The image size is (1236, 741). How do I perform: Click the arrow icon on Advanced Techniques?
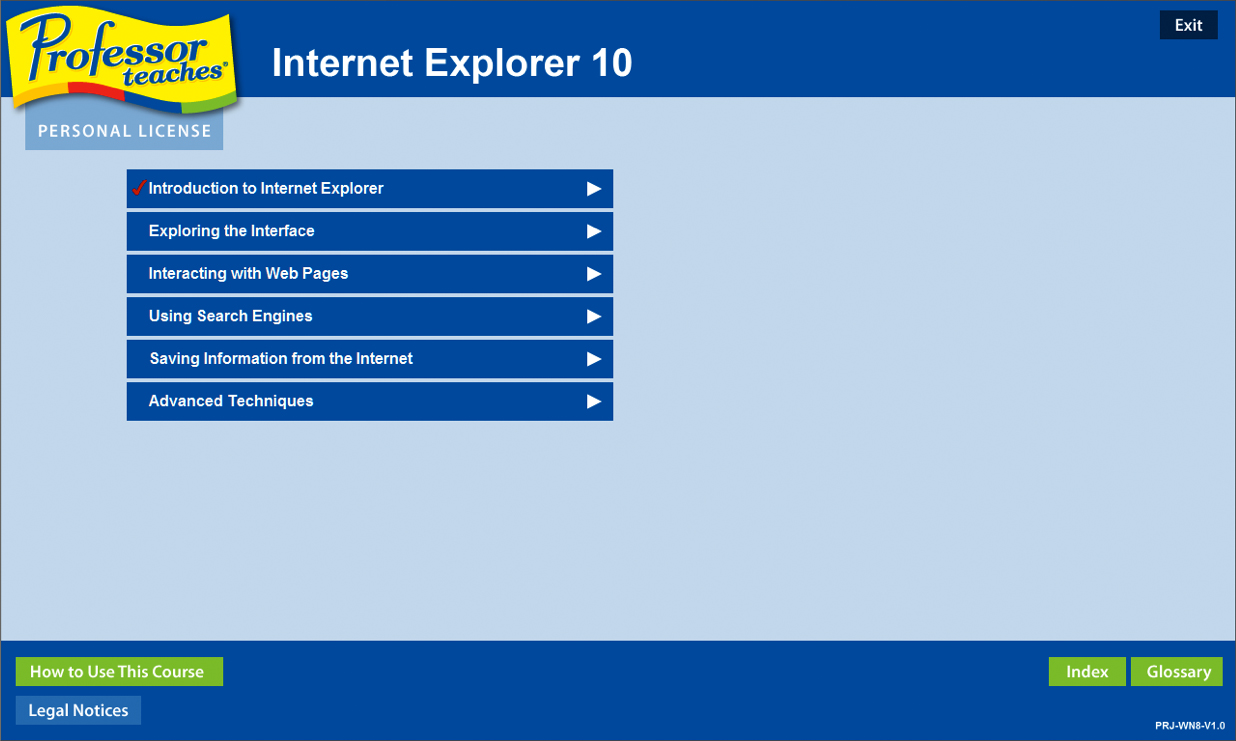coord(594,401)
